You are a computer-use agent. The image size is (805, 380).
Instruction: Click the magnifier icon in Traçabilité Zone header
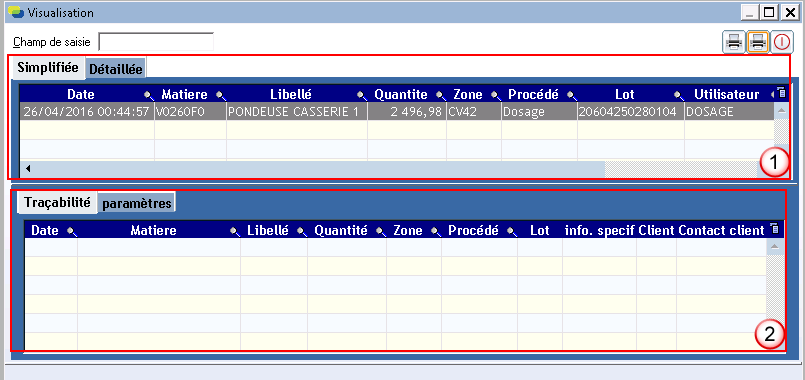[435, 231]
